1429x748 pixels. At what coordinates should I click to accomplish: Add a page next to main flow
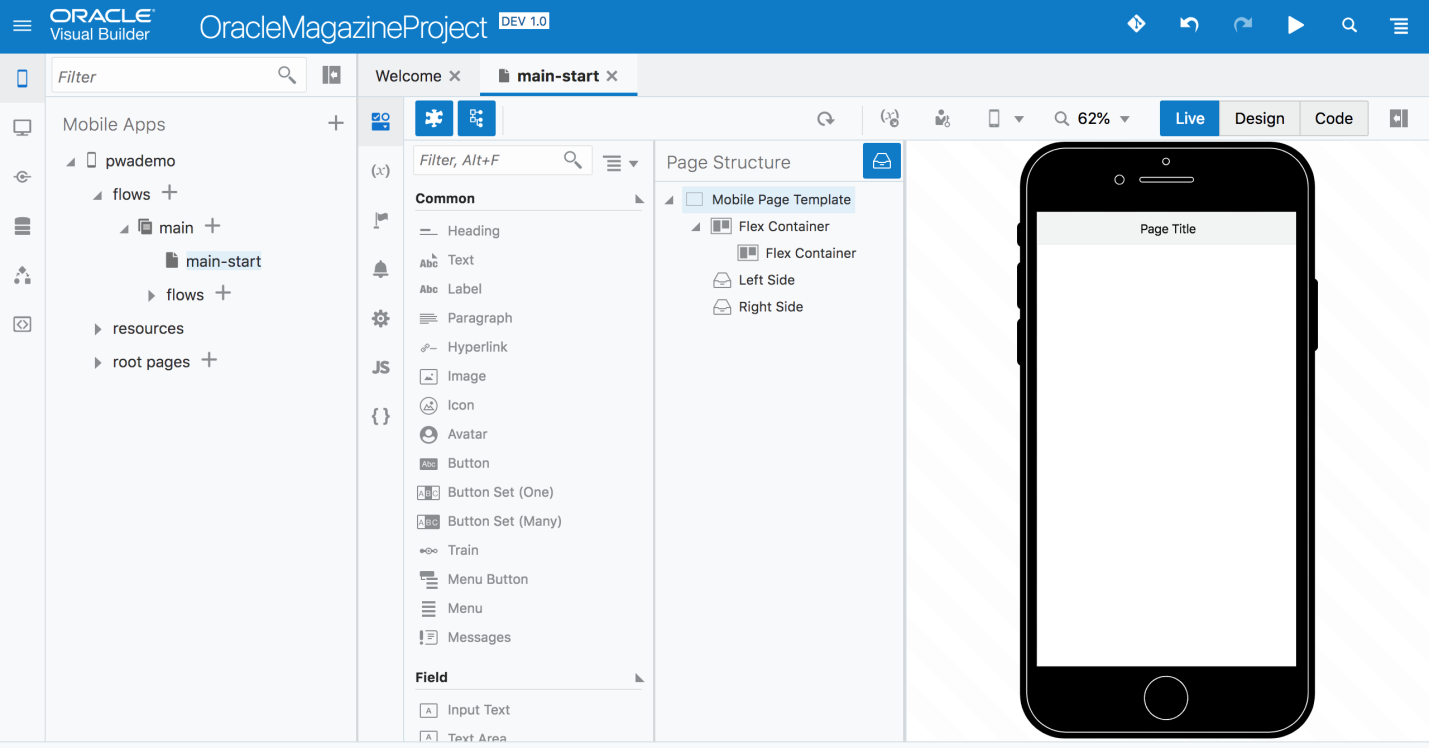click(212, 226)
